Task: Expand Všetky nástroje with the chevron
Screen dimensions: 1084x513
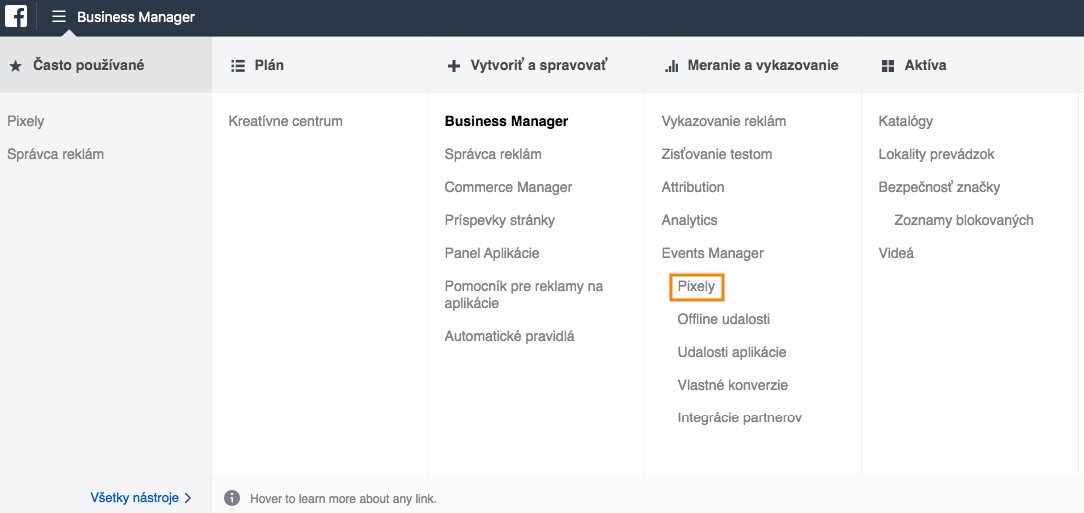Action: point(188,498)
